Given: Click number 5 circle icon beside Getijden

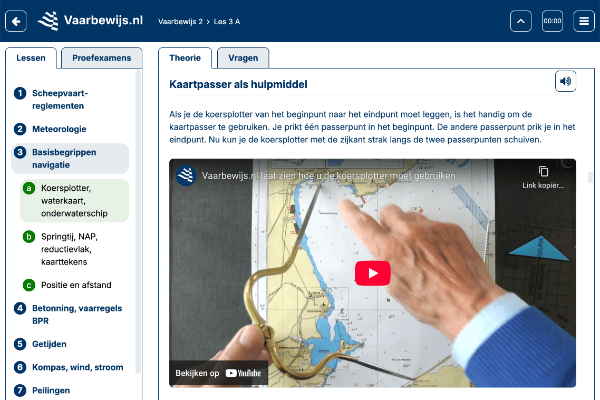Looking at the screenshot, I should [x=20, y=344].
